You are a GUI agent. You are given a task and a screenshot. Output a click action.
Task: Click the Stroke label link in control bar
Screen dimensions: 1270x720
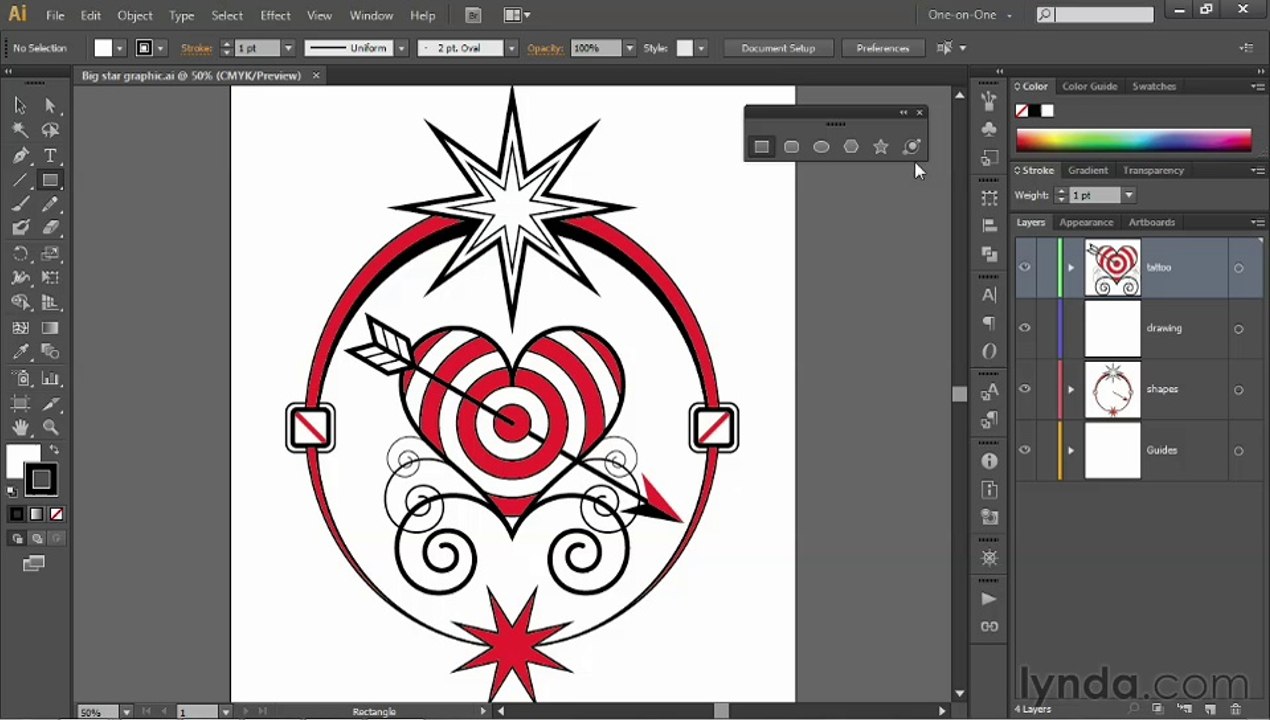coord(196,48)
